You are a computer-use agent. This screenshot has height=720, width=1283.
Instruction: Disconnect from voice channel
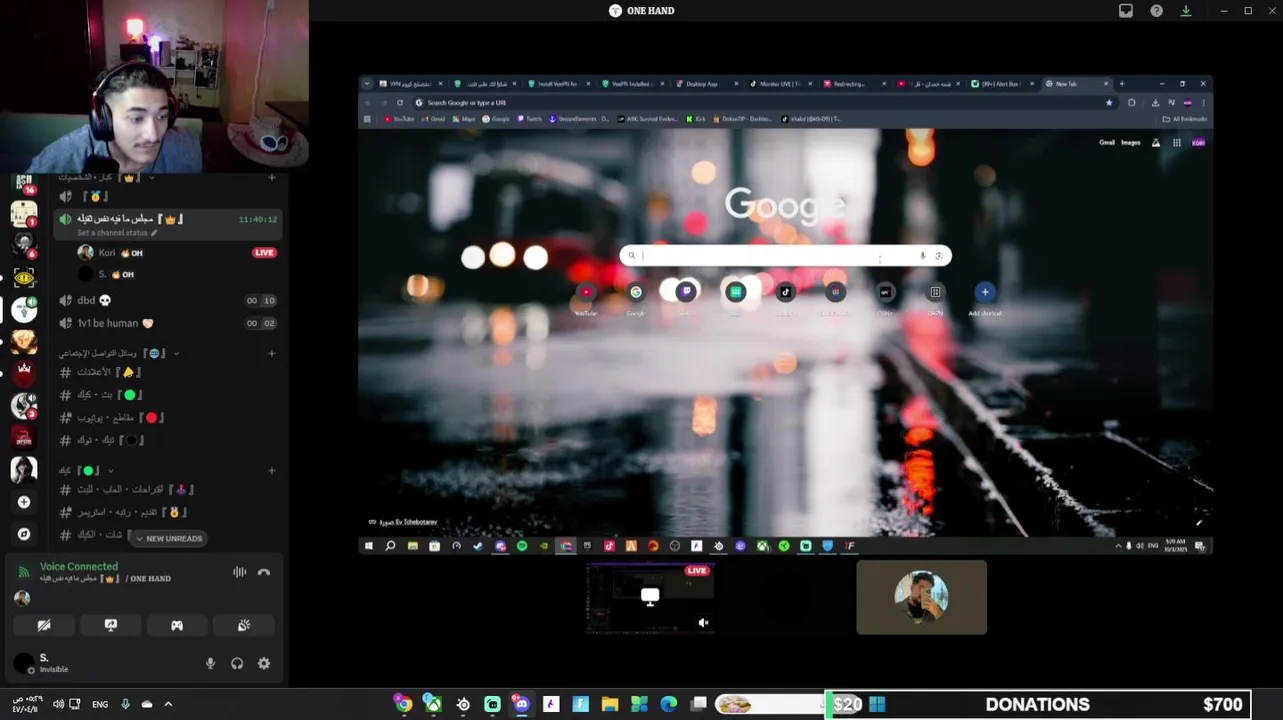coord(264,572)
